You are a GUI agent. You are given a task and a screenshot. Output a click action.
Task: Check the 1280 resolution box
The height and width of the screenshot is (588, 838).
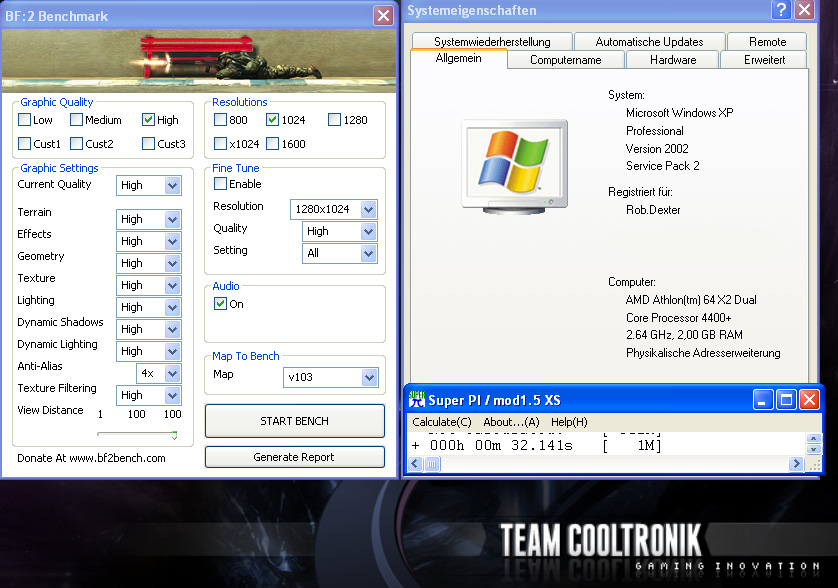335,120
